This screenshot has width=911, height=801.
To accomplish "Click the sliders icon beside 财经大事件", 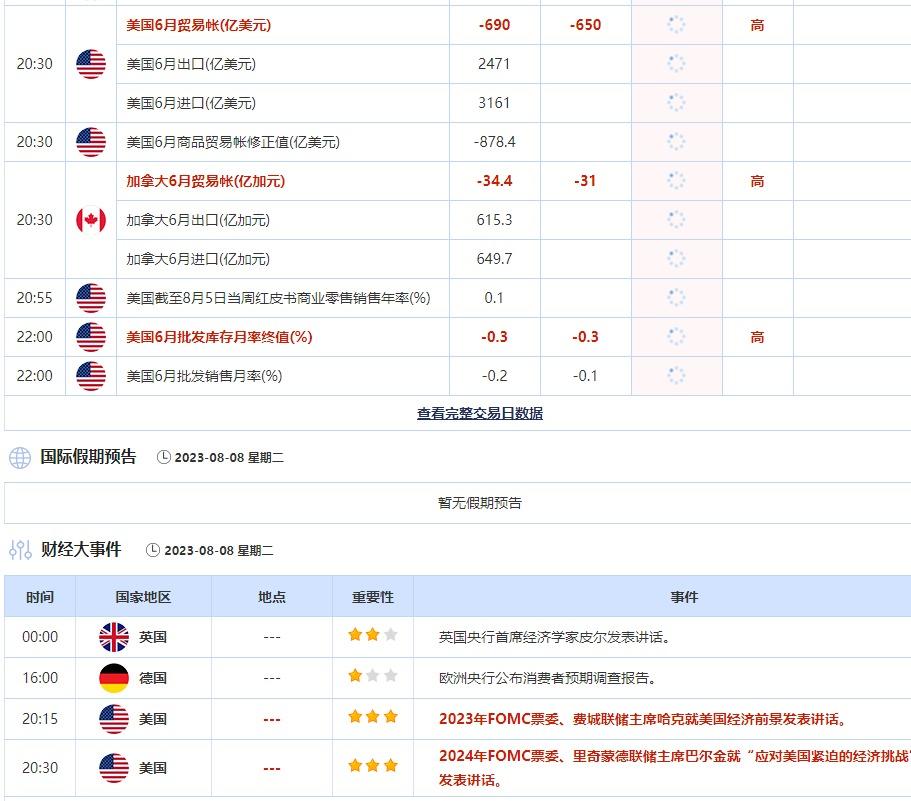I will click(20, 550).
